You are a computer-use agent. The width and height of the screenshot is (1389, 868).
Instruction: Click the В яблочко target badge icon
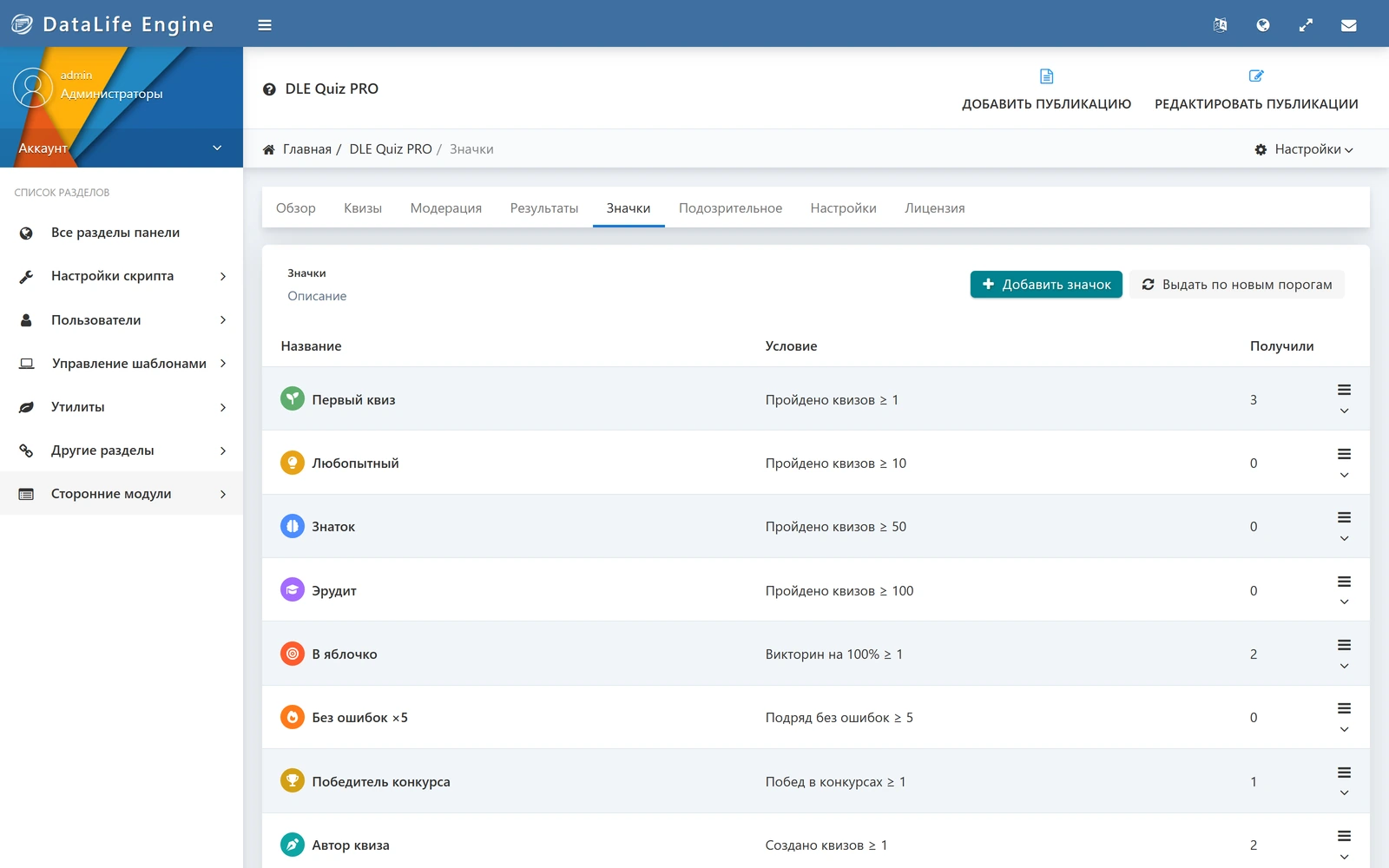click(293, 654)
